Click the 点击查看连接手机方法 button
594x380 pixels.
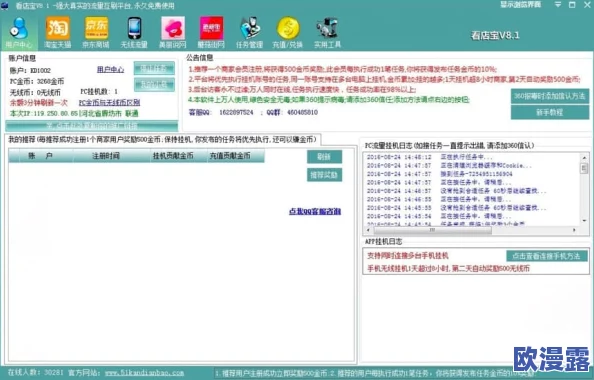(547, 256)
